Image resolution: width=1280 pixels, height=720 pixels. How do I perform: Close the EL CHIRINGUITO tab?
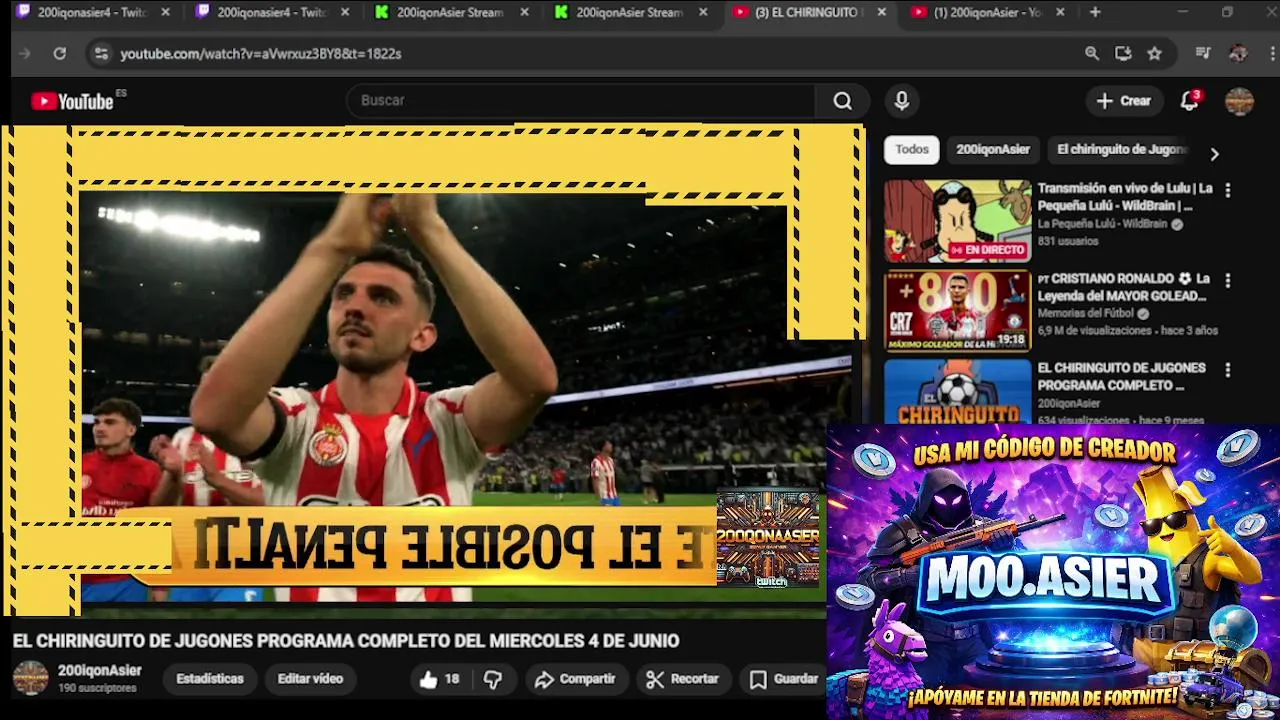coord(881,12)
